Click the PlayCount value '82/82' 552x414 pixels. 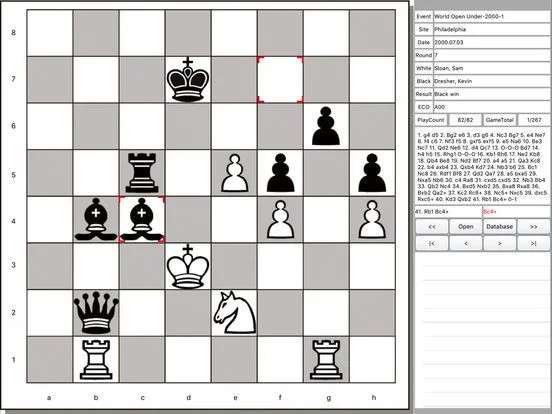pyautogui.click(x=465, y=120)
